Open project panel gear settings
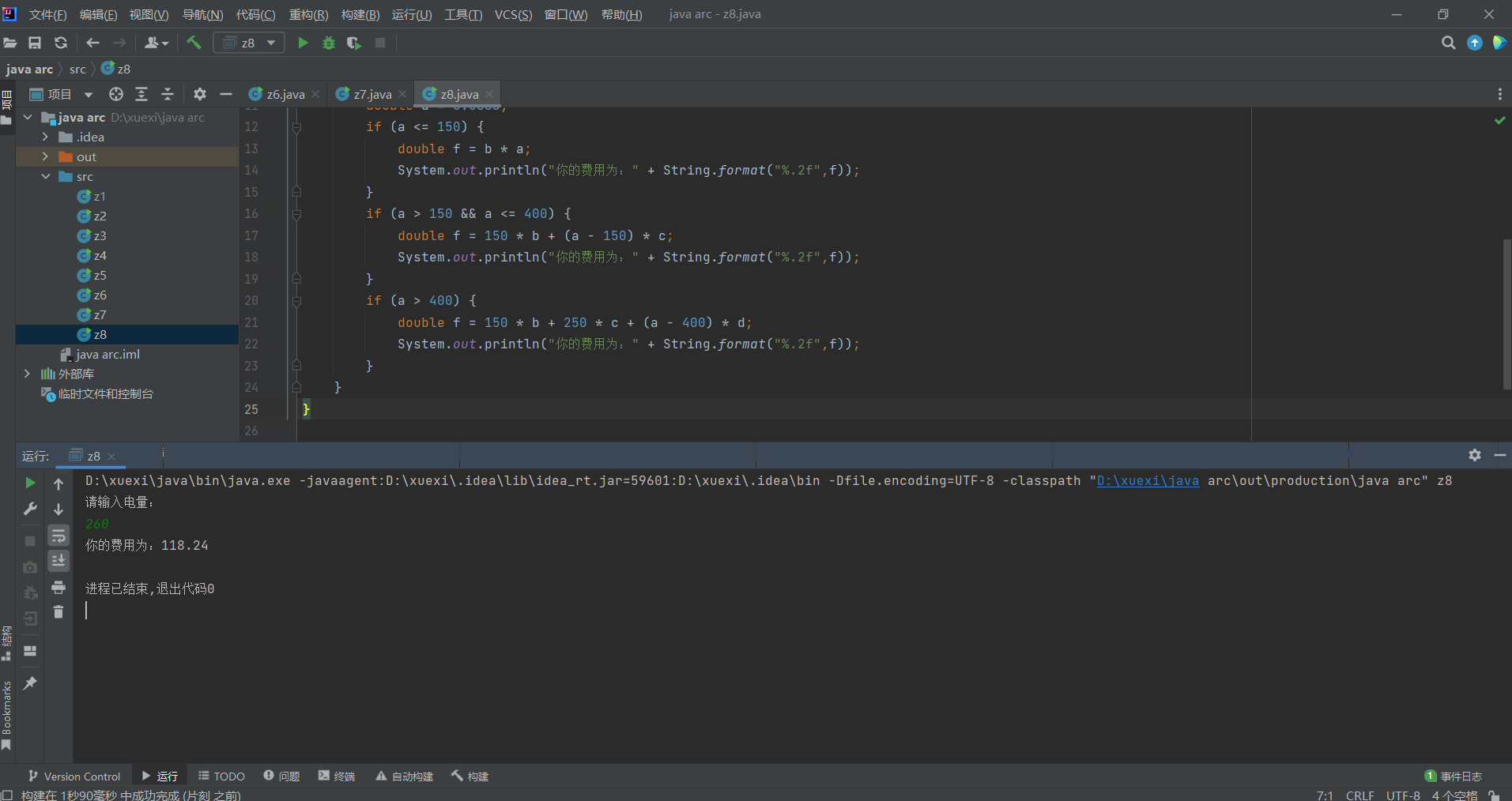Viewport: 1512px width, 801px height. coord(200,94)
